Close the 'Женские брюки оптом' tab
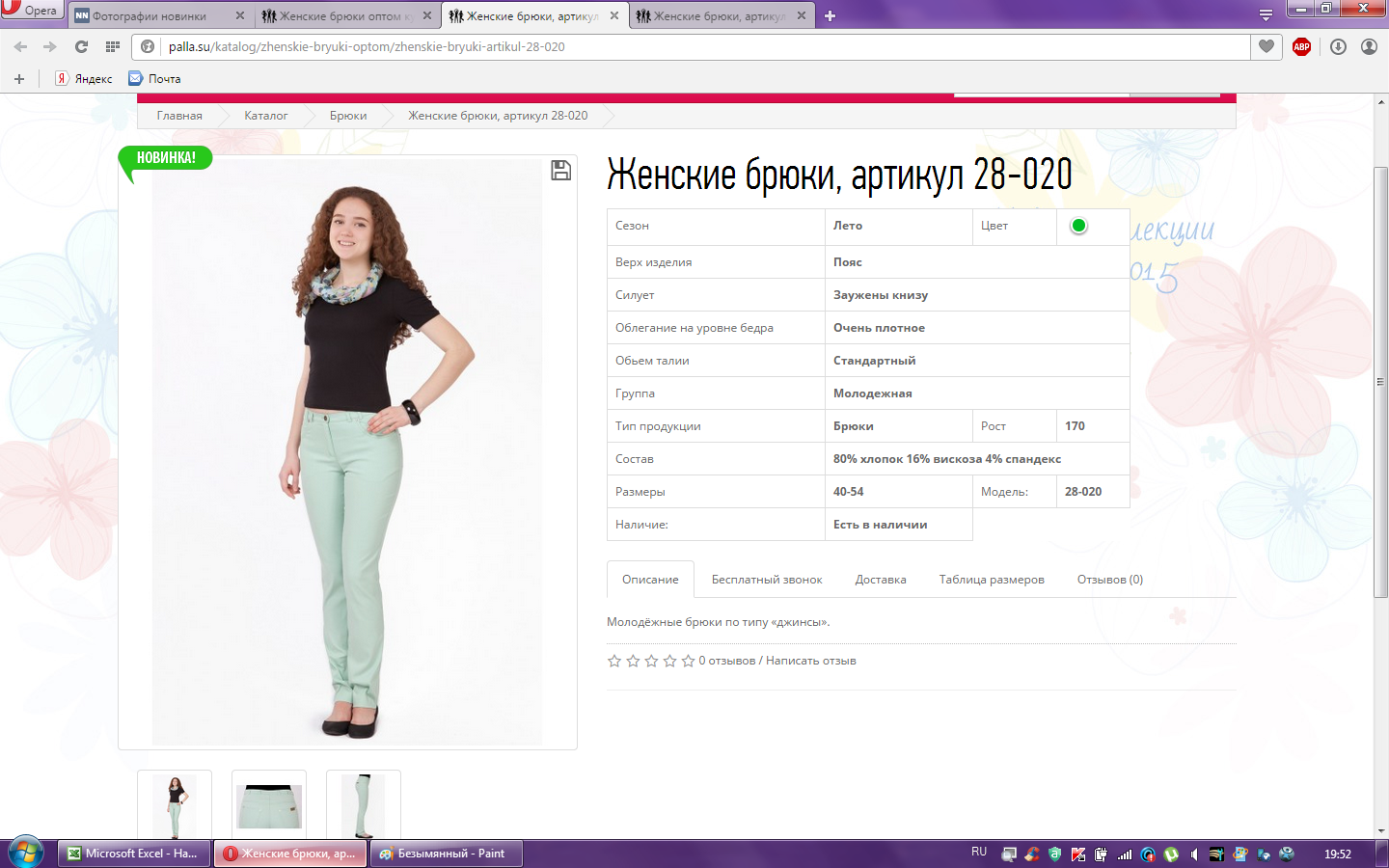Screen dimensions: 1389x868 pyautogui.click(x=427, y=15)
